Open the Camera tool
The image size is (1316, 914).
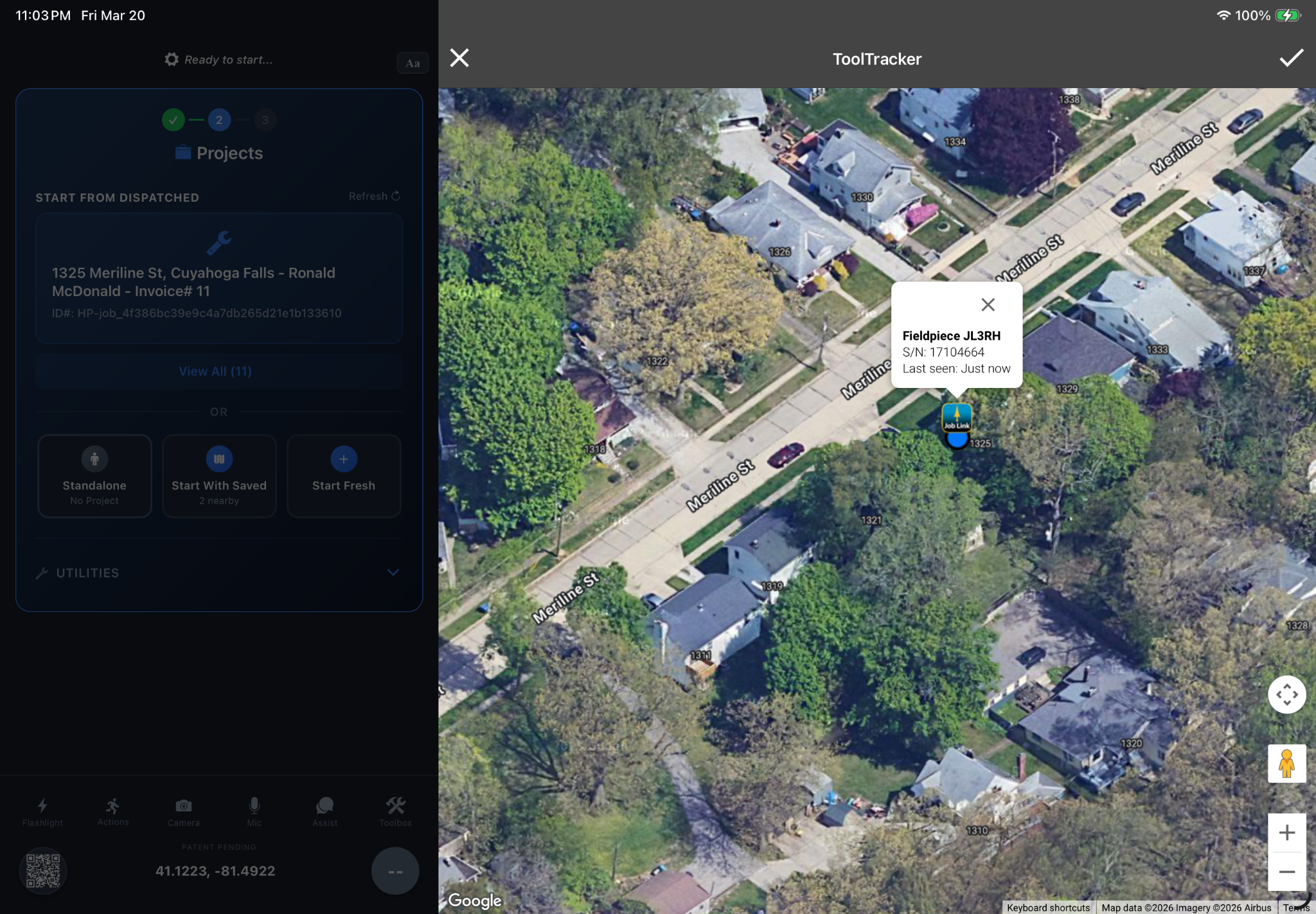[x=184, y=811]
